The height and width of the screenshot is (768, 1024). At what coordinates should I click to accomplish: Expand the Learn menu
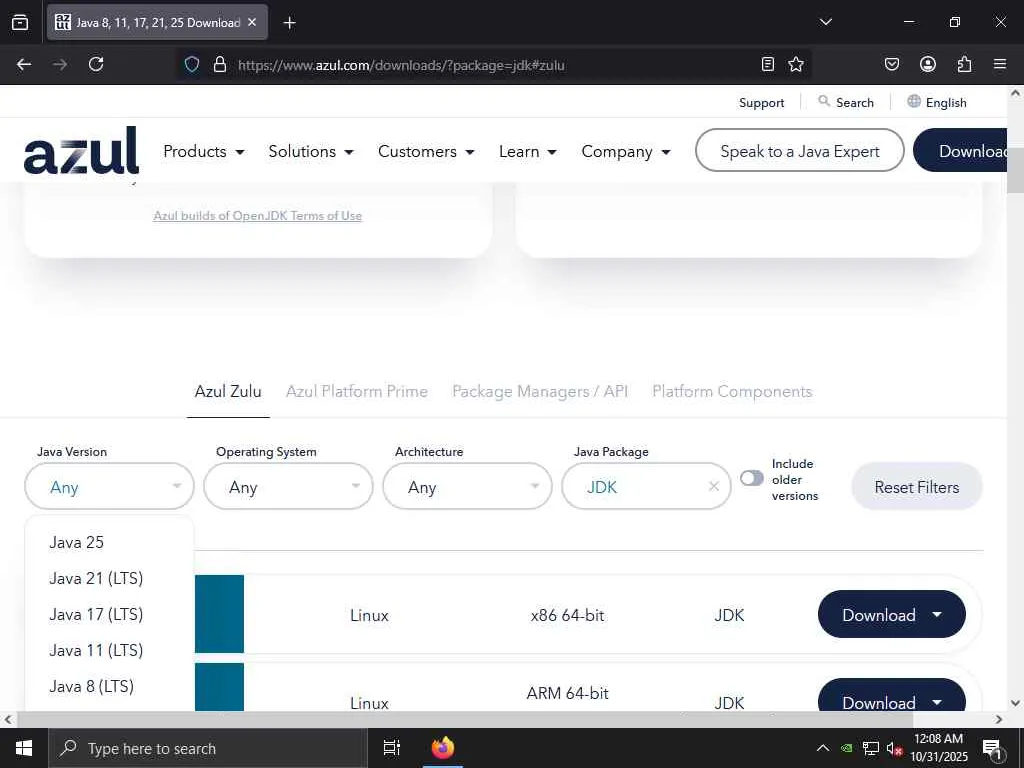pyautogui.click(x=528, y=152)
